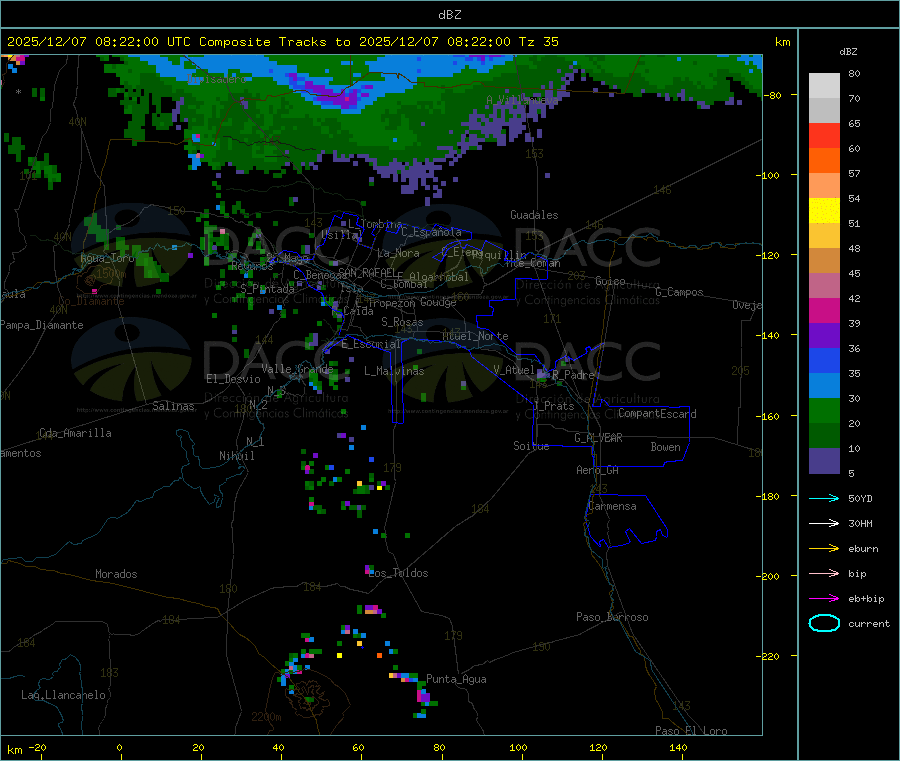
Task: Click the Bowen label on map
Action: pyautogui.click(x=665, y=447)
